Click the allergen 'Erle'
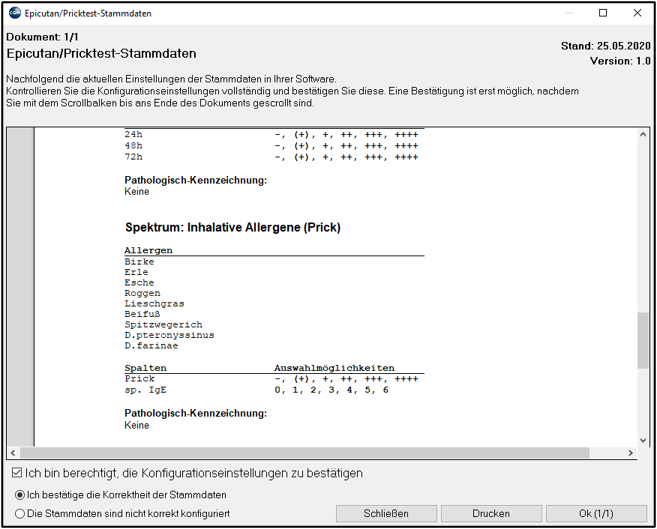Image resolution: width=657 pixels, height=529 pixels. [136, 272]
